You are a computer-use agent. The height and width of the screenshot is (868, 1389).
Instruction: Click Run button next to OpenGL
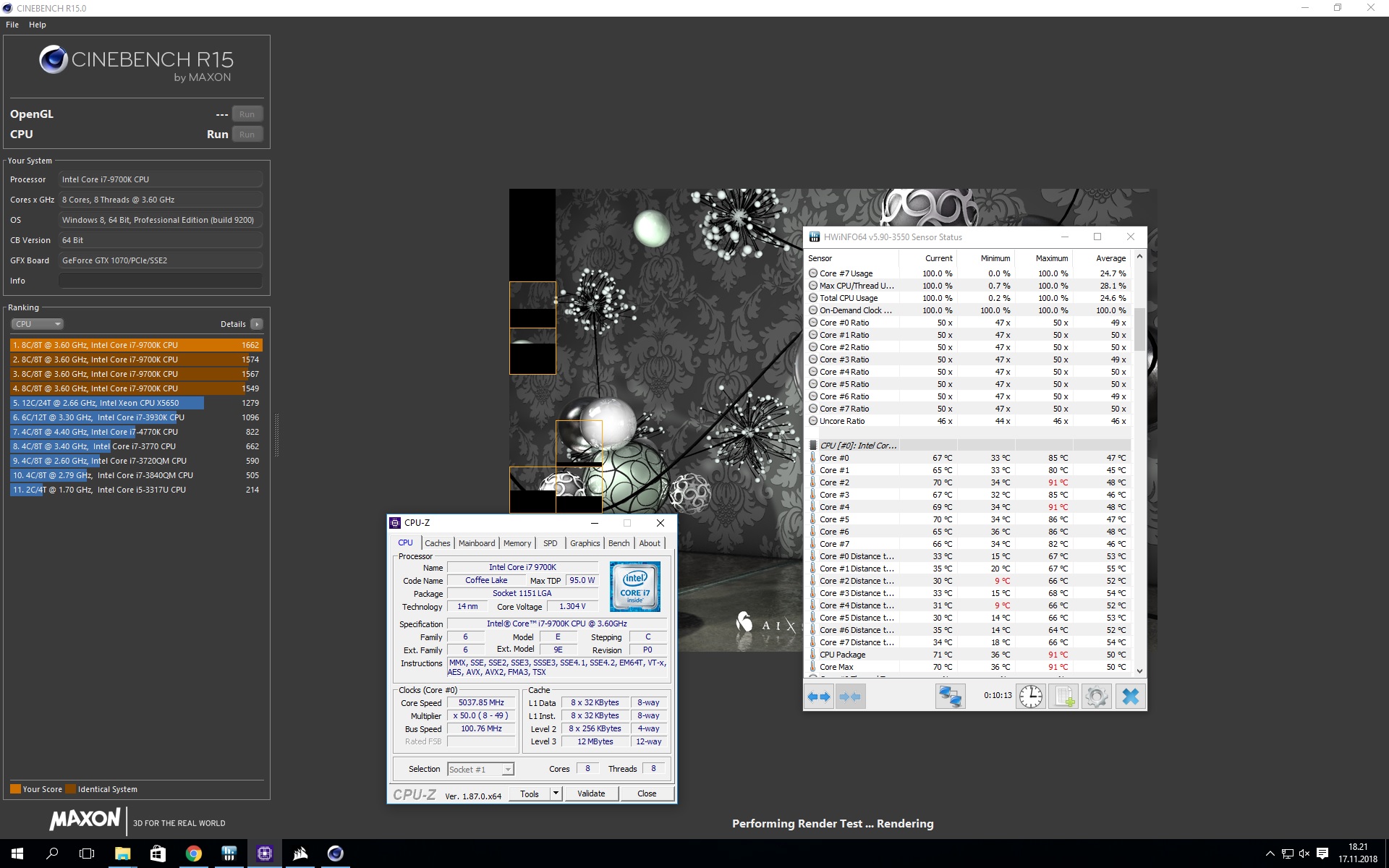(247, 114)
